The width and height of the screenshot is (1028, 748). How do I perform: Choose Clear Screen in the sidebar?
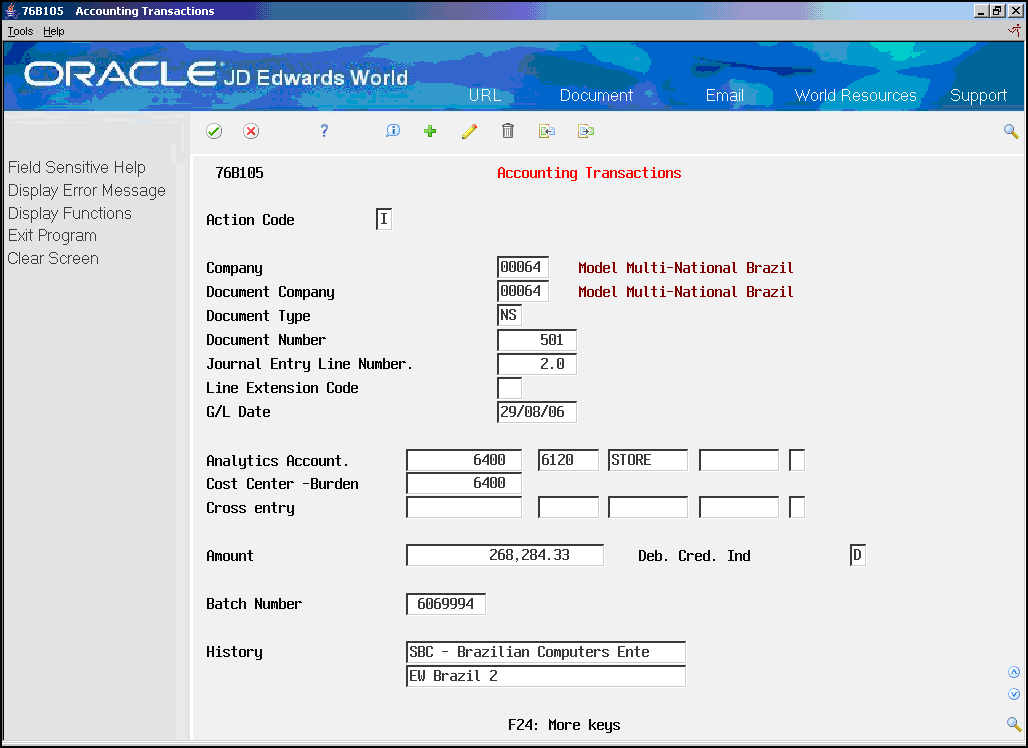pyautogui.click(x=53, y=258)
